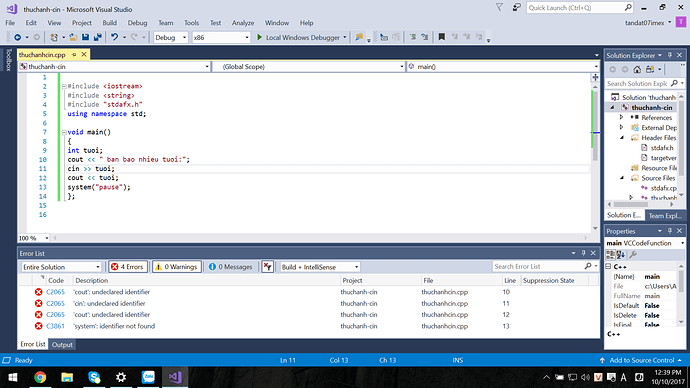Click the Error List clear filter icon
Screen dimensions: 690x388
268,267
